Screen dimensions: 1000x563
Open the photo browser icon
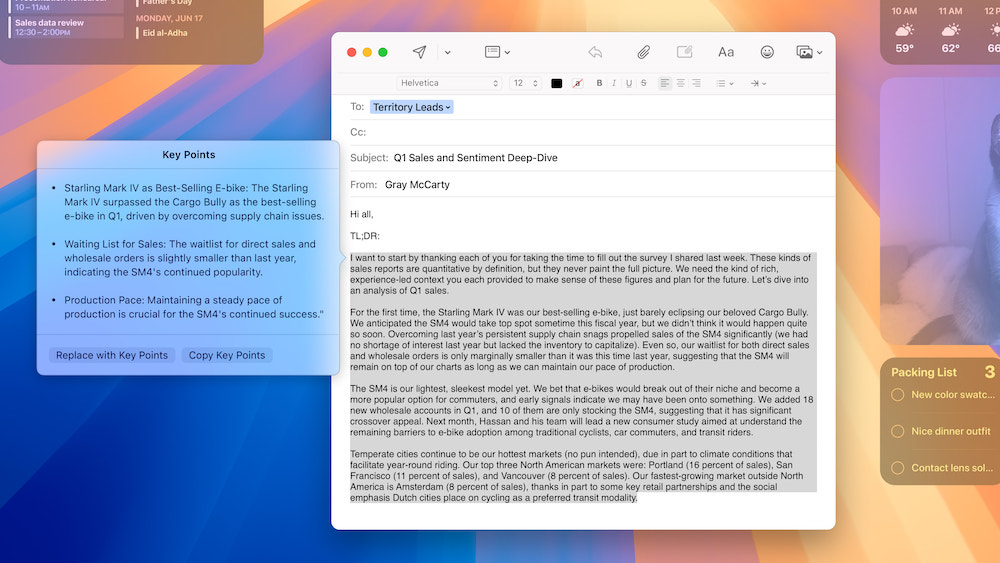(x=808, y=52)
